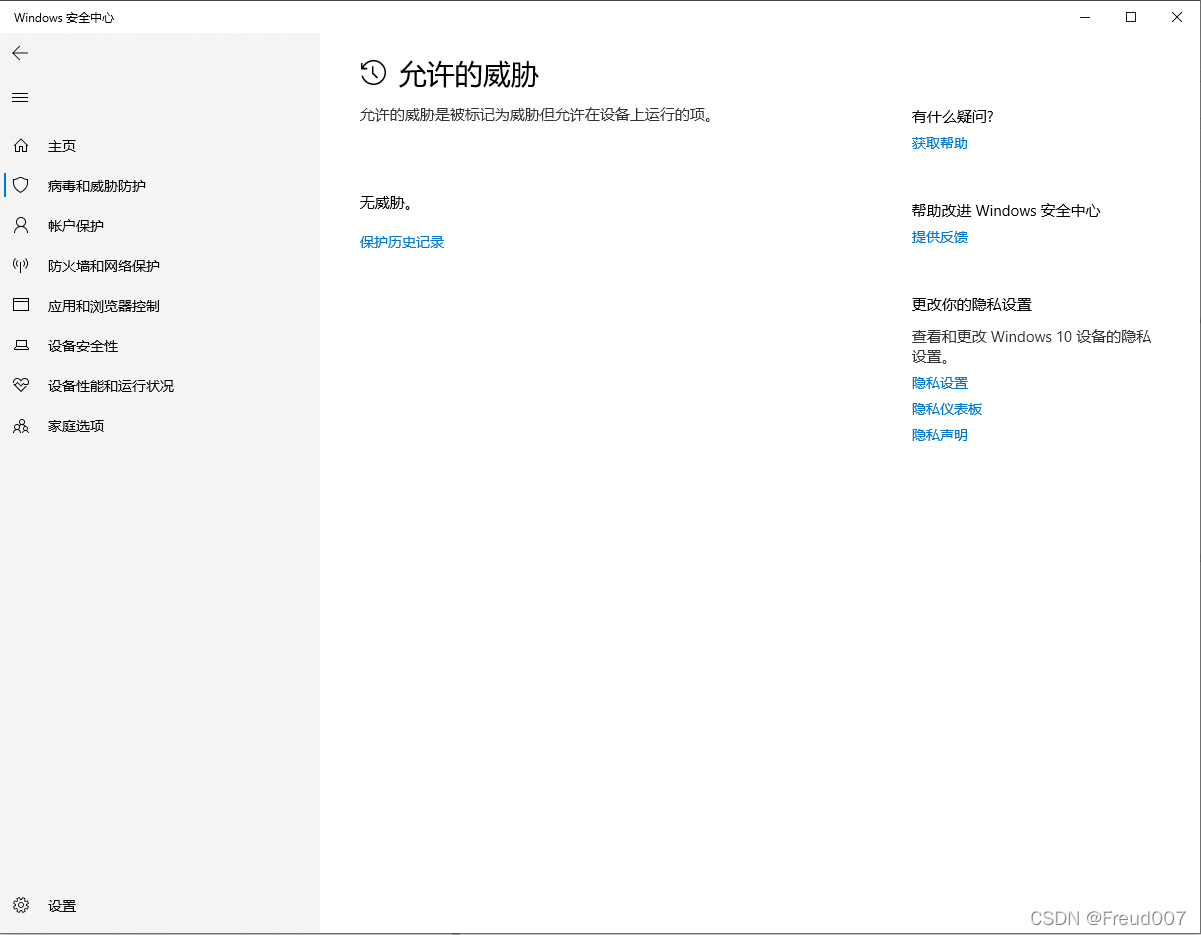Click the gear icon for 设置
The height and width of the screenshot is (935, 1201).
[21, 906]
